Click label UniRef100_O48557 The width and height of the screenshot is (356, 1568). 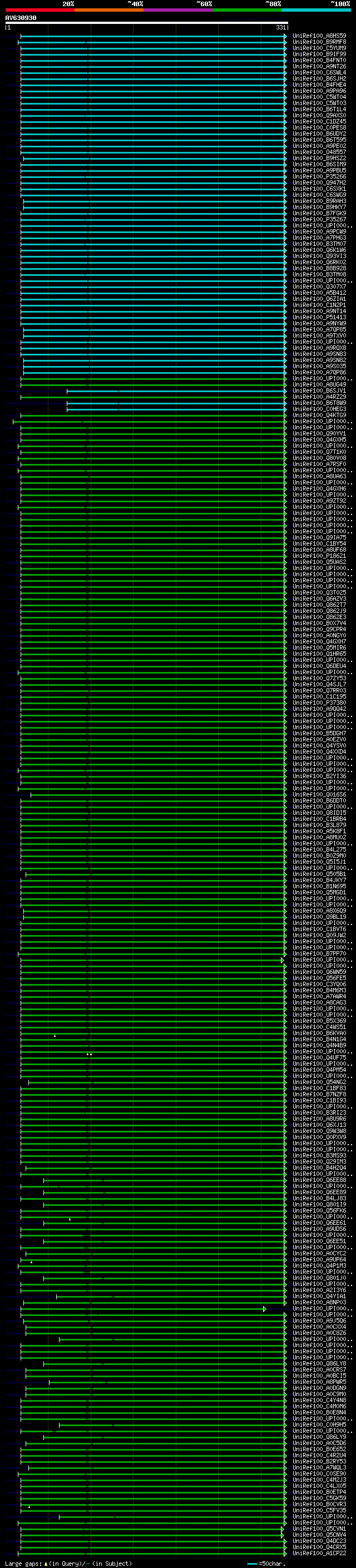click(x=319, y=152)
